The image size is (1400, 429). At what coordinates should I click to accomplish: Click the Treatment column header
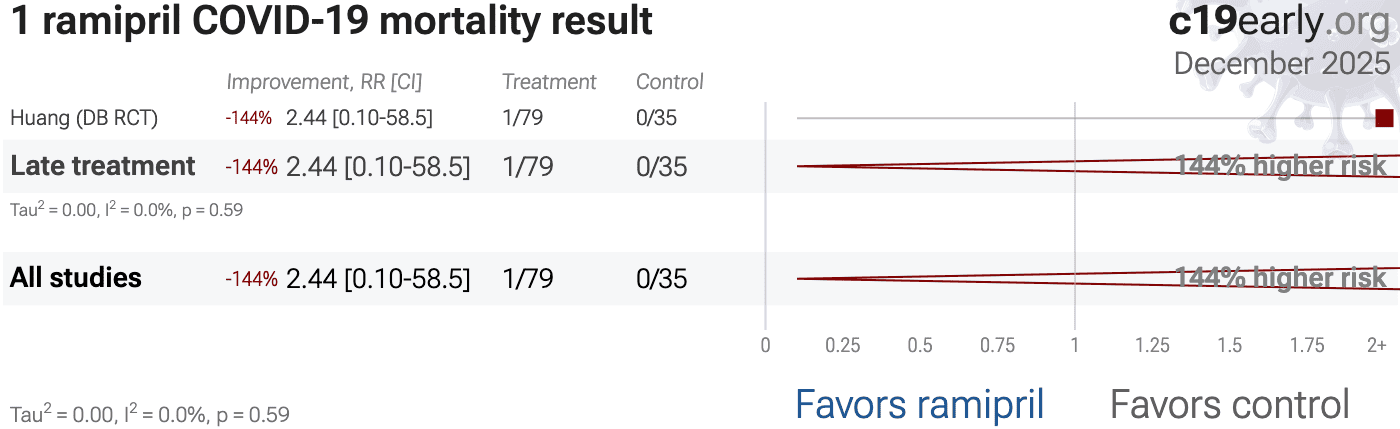(549, 82)
